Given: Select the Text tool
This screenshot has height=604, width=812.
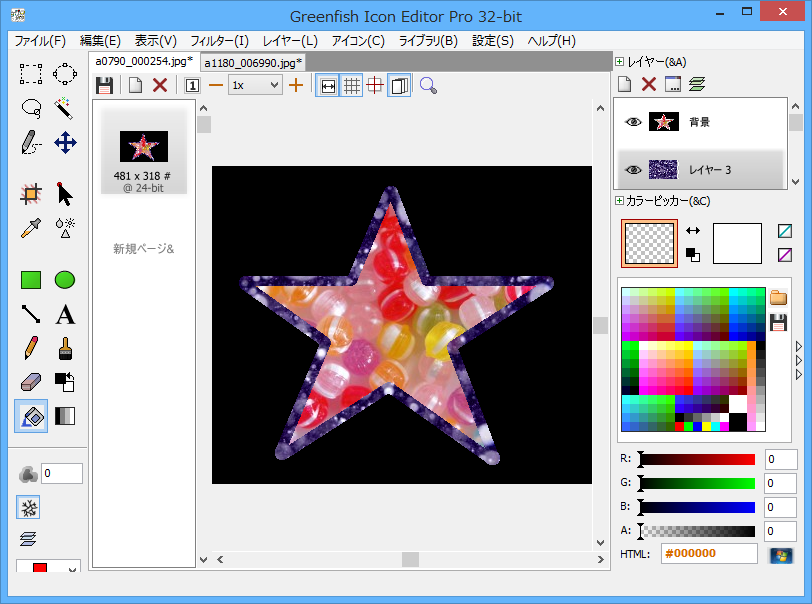Looking at the screenshot, I should (x=65, y=315).
